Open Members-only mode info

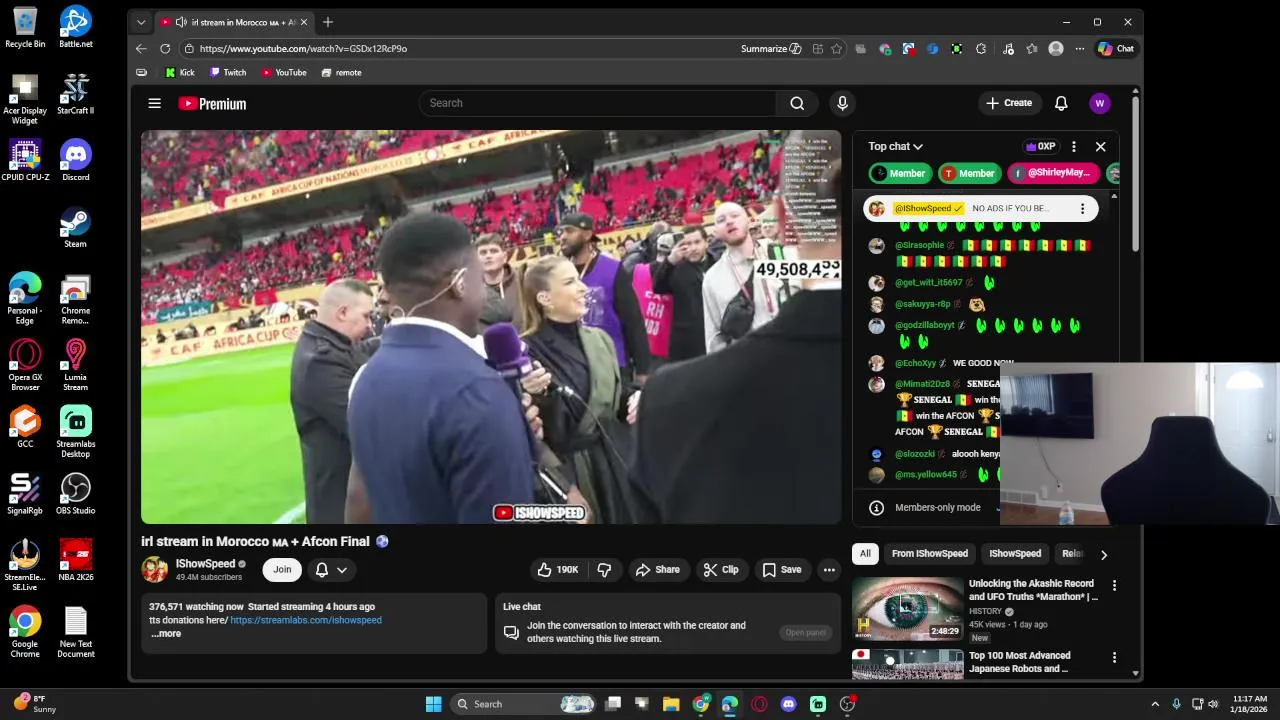click(876, 508)
